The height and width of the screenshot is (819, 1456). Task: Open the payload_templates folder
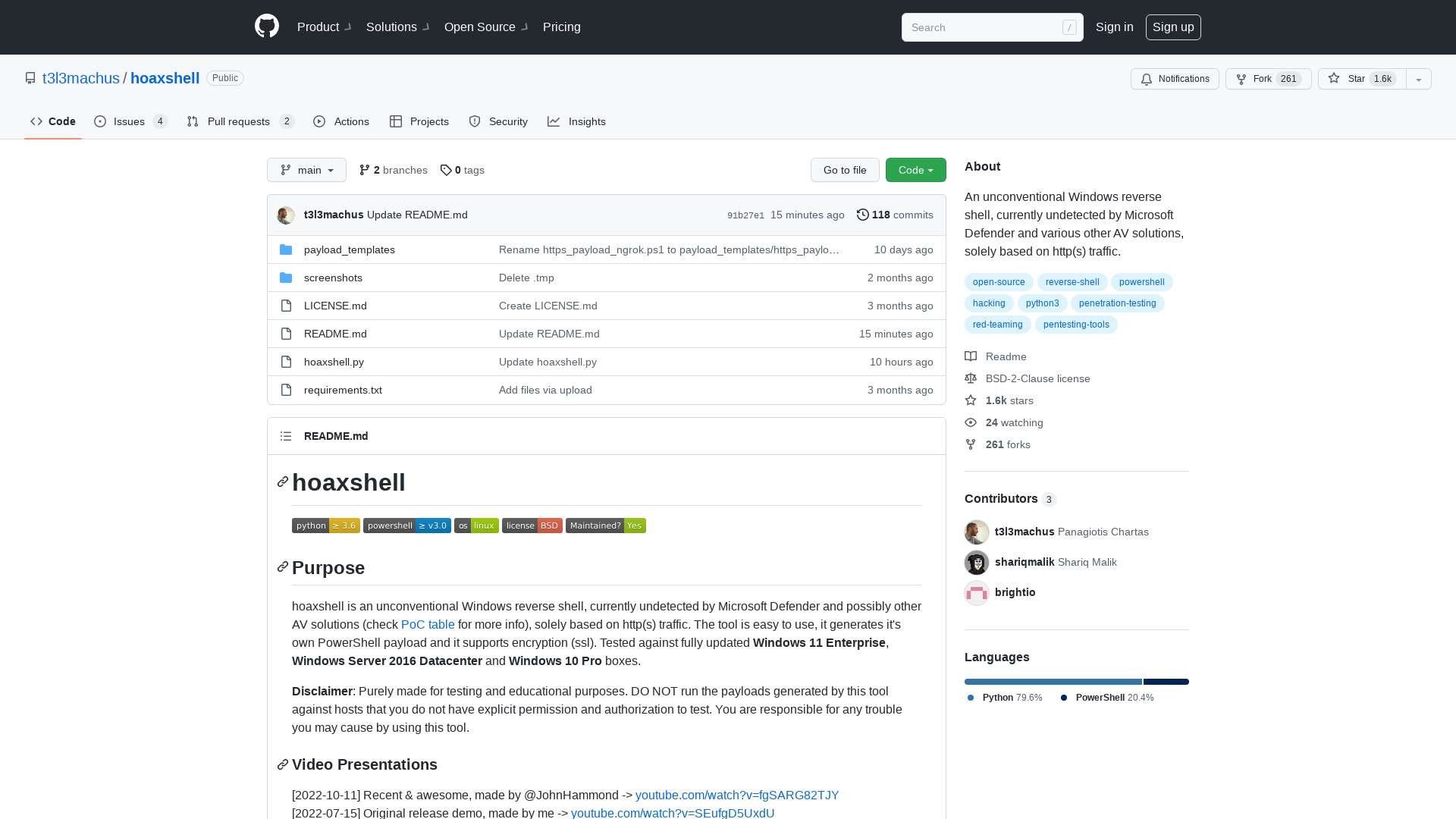pos(349,249)
